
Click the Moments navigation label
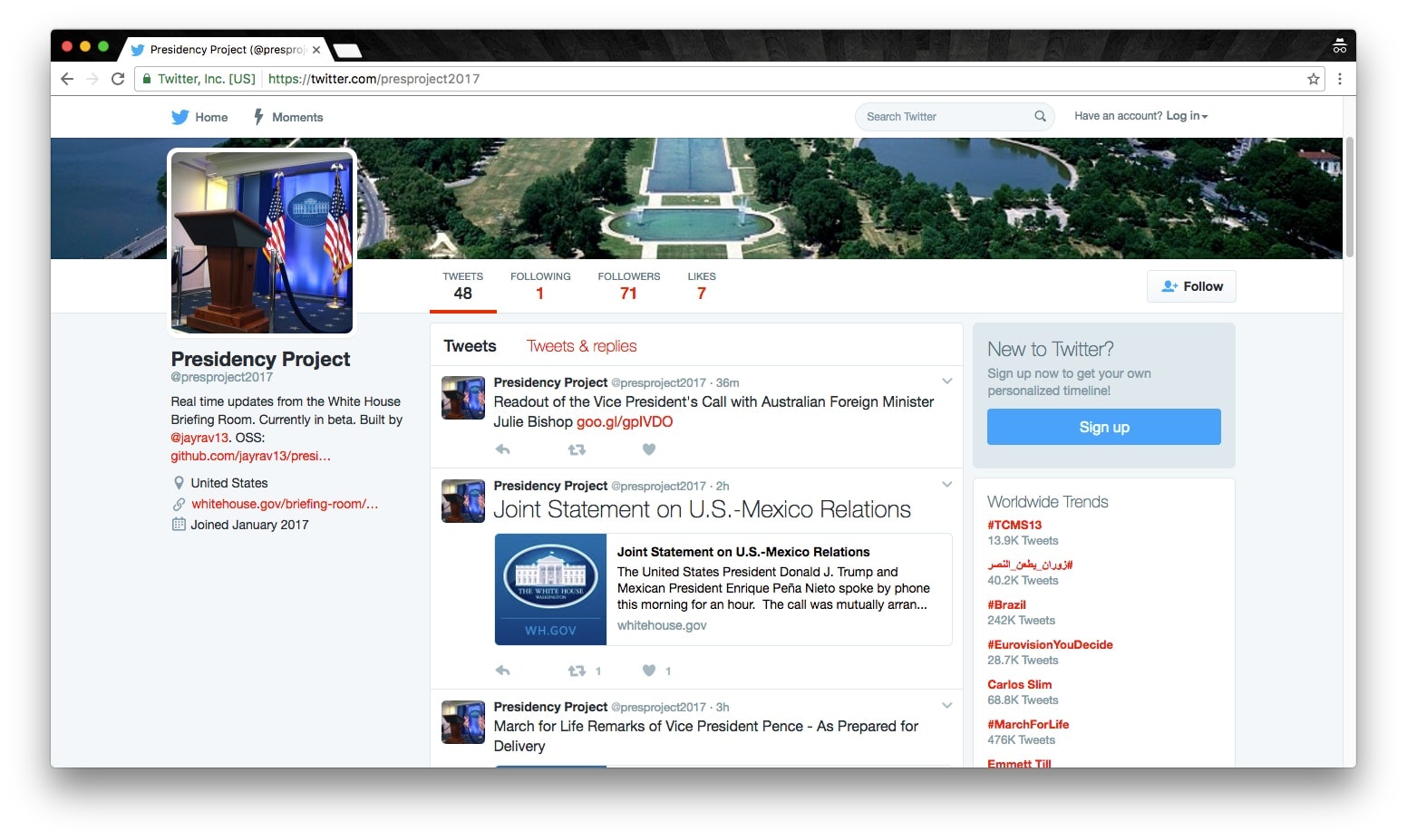297,117
